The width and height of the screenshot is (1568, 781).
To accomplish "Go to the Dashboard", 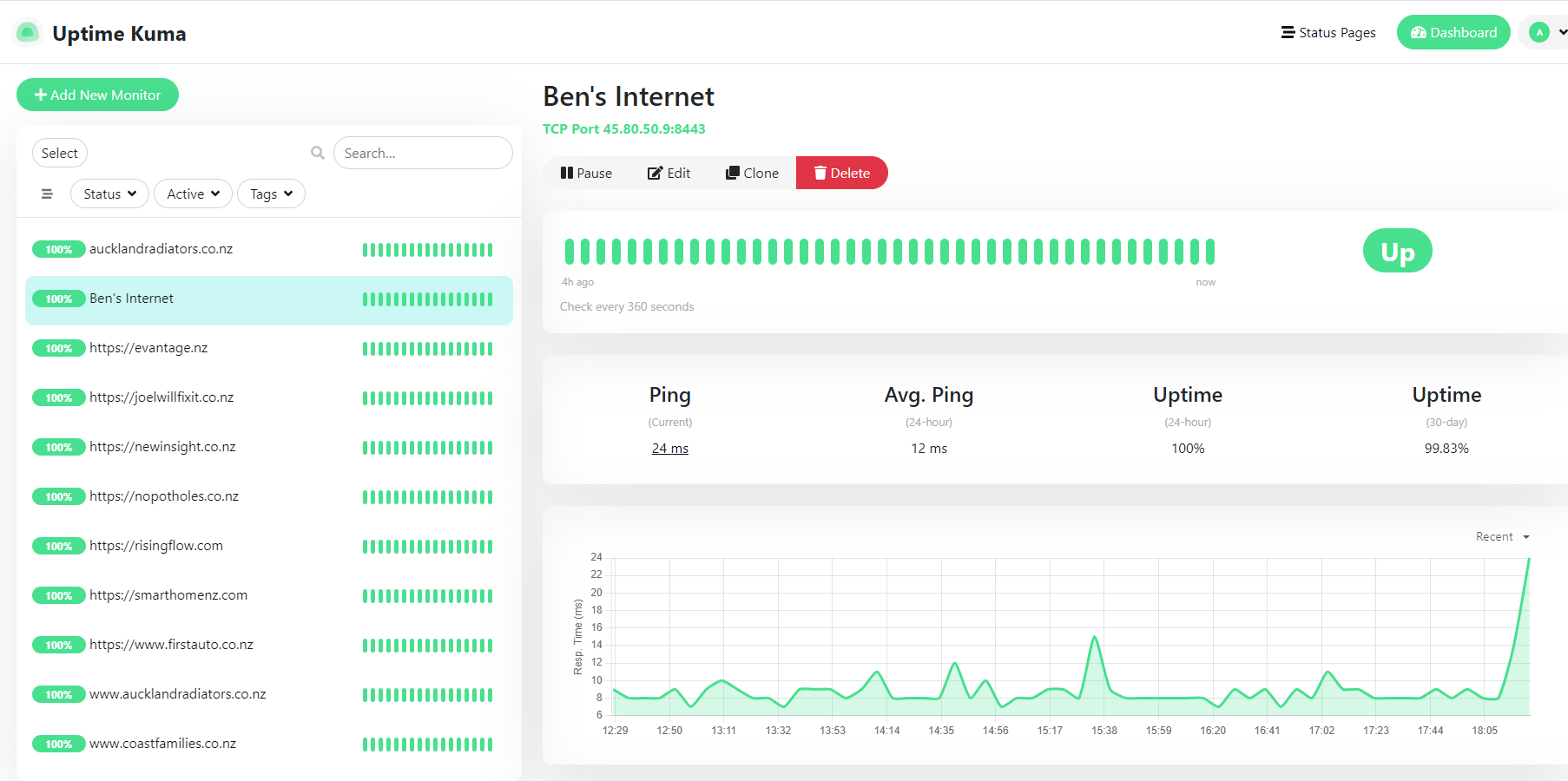I will pyautogui.click(x=1453, y=33).
